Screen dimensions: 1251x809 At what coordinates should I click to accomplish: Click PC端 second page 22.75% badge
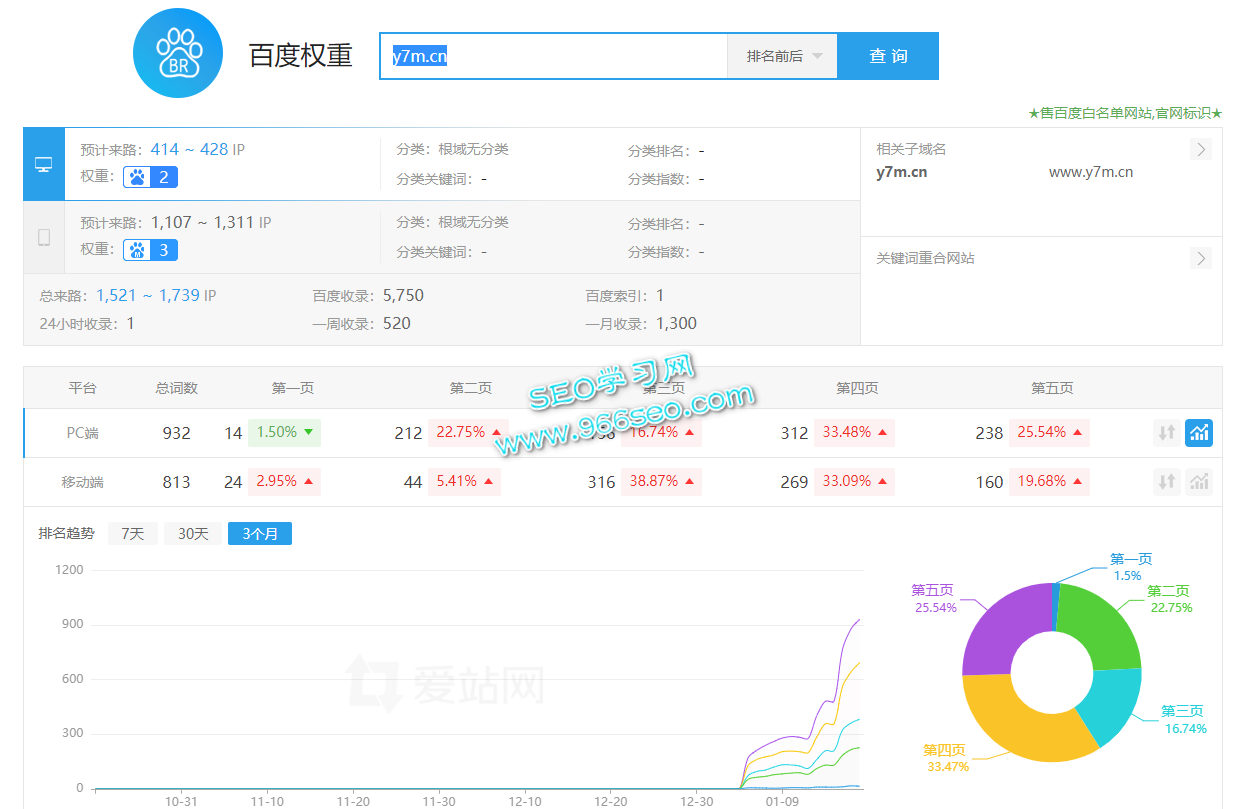pos(467,433)
